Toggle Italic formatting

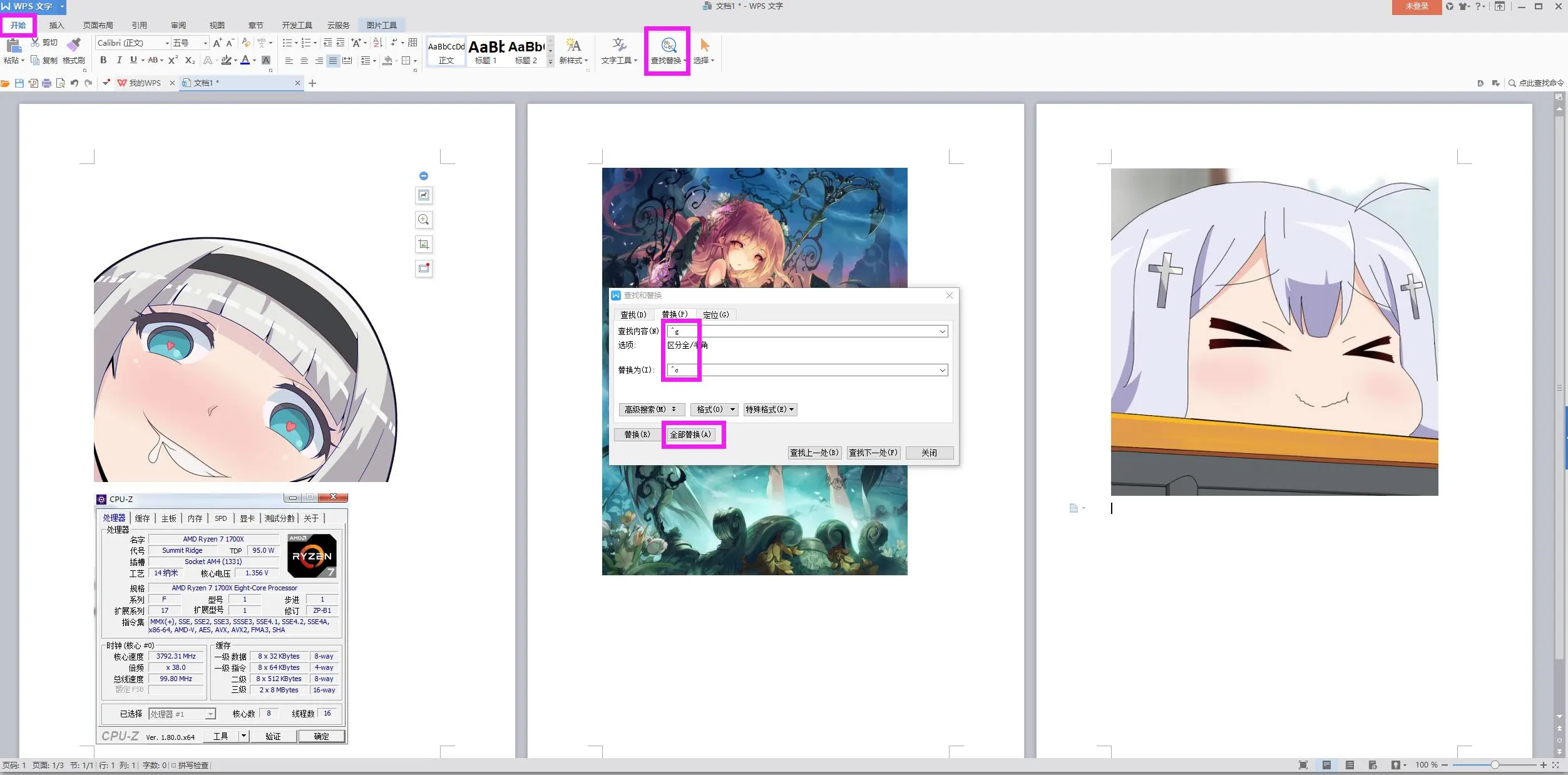coord(119,60)
